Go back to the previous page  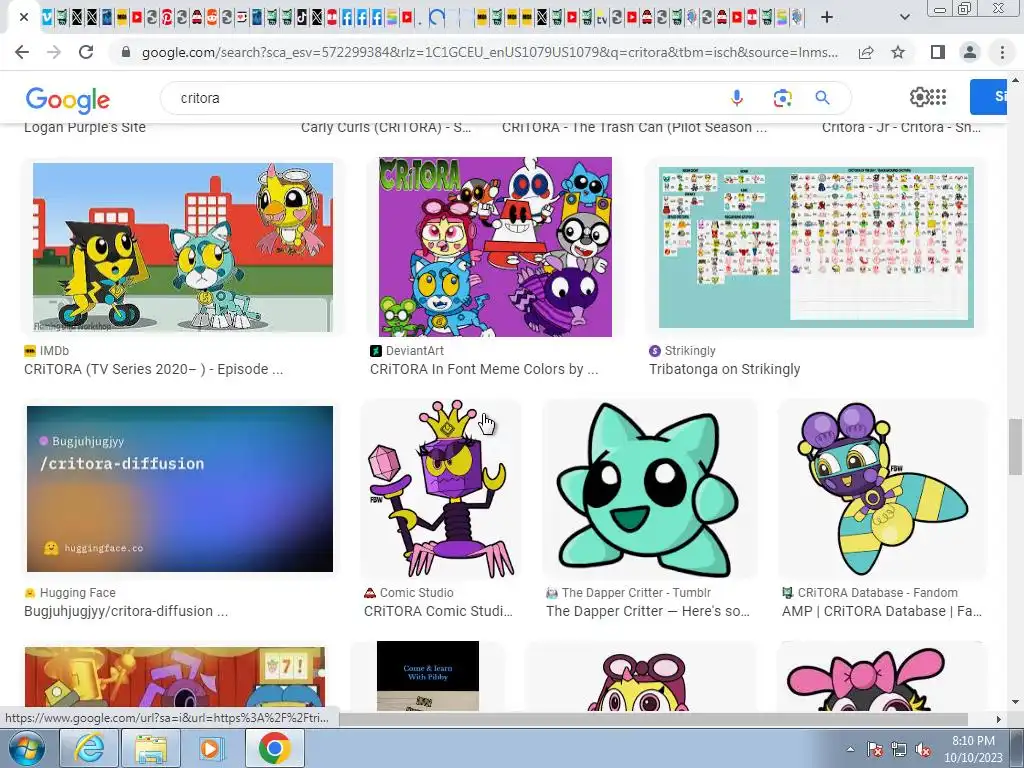point(22,52)
